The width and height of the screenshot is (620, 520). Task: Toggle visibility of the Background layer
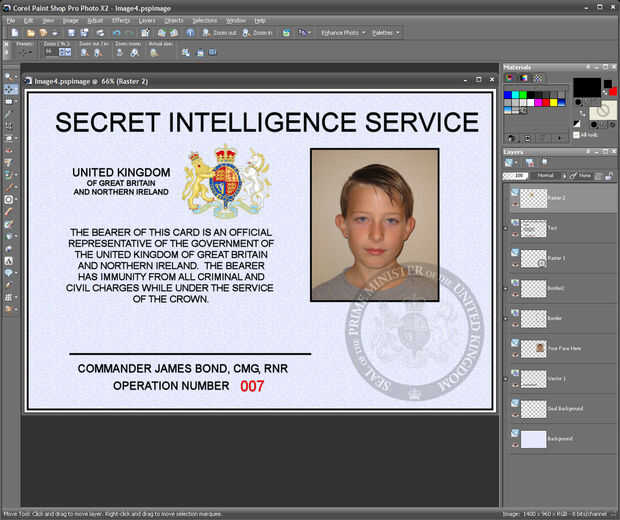(x=515, y=445)
